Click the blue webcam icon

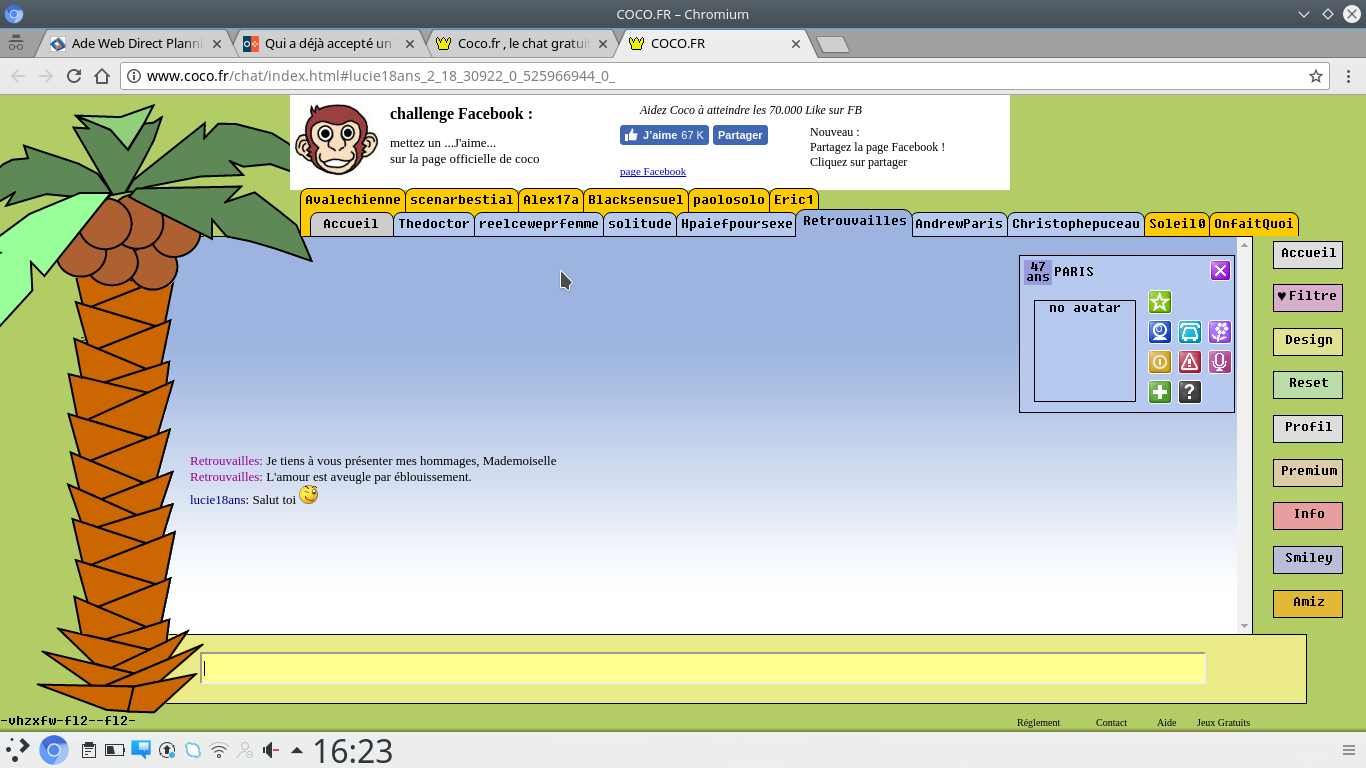[1160, 332]
